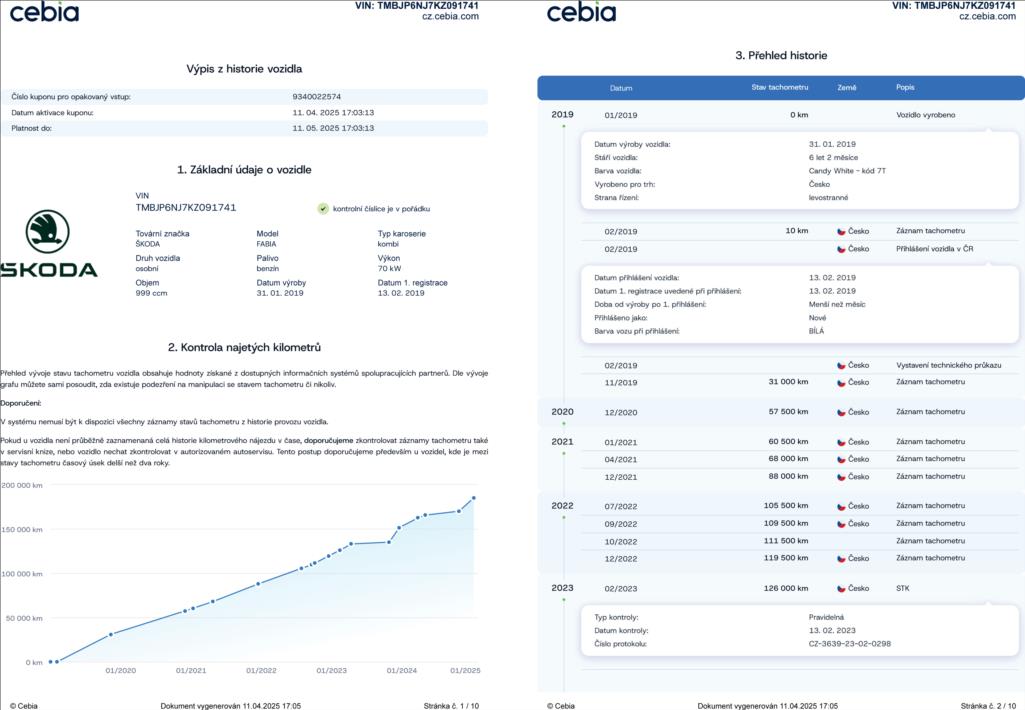The height and width of the screenshot is (710, 1025).
Task: Click the Czech flag in the 10 km row
Action: click(x=841, y=231)
